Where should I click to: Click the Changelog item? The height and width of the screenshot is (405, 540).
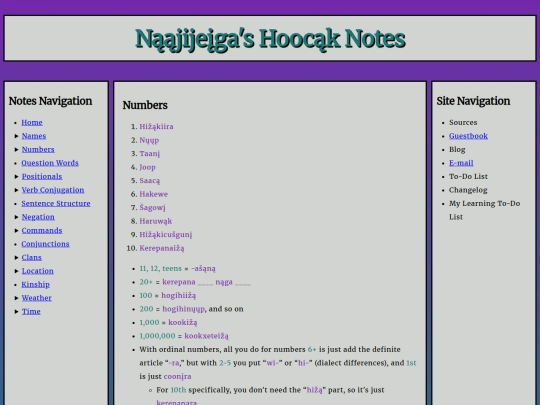(468, 190)
